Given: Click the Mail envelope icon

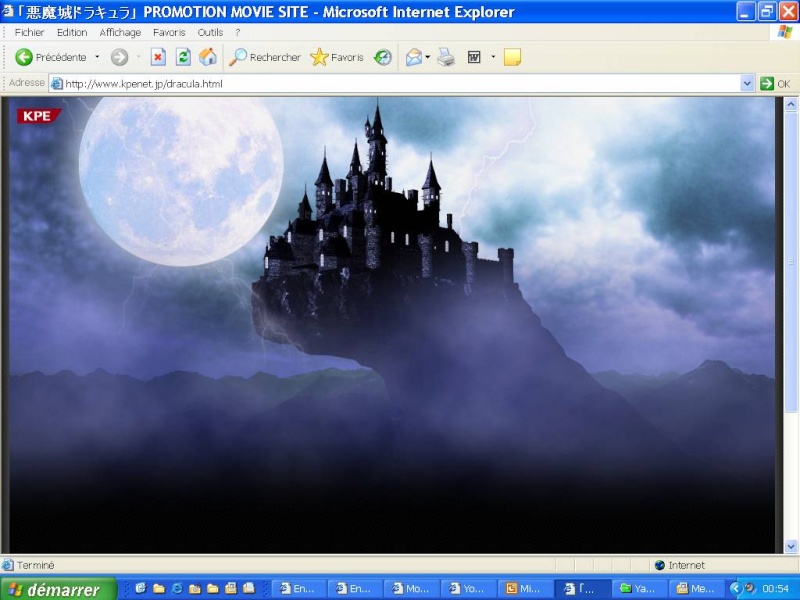Looking at the screenshot, I should (x=414, y=57).
